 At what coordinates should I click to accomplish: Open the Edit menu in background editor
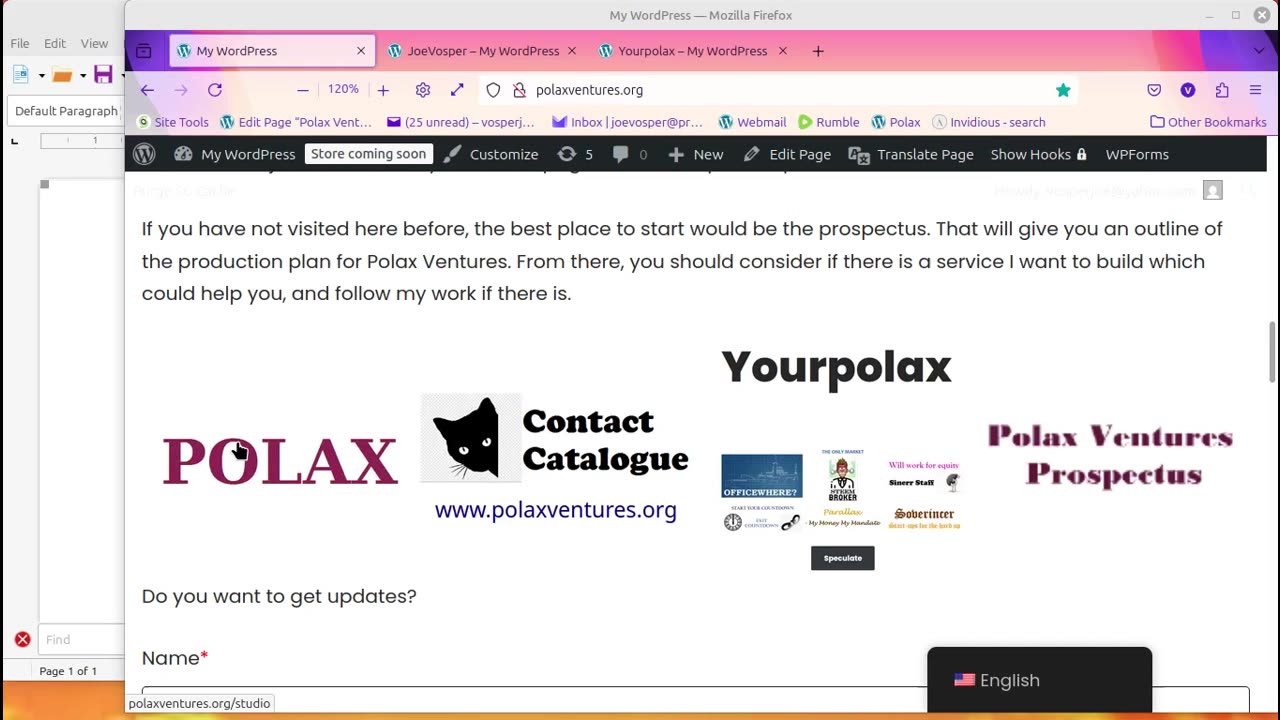(x=55, y=44)
